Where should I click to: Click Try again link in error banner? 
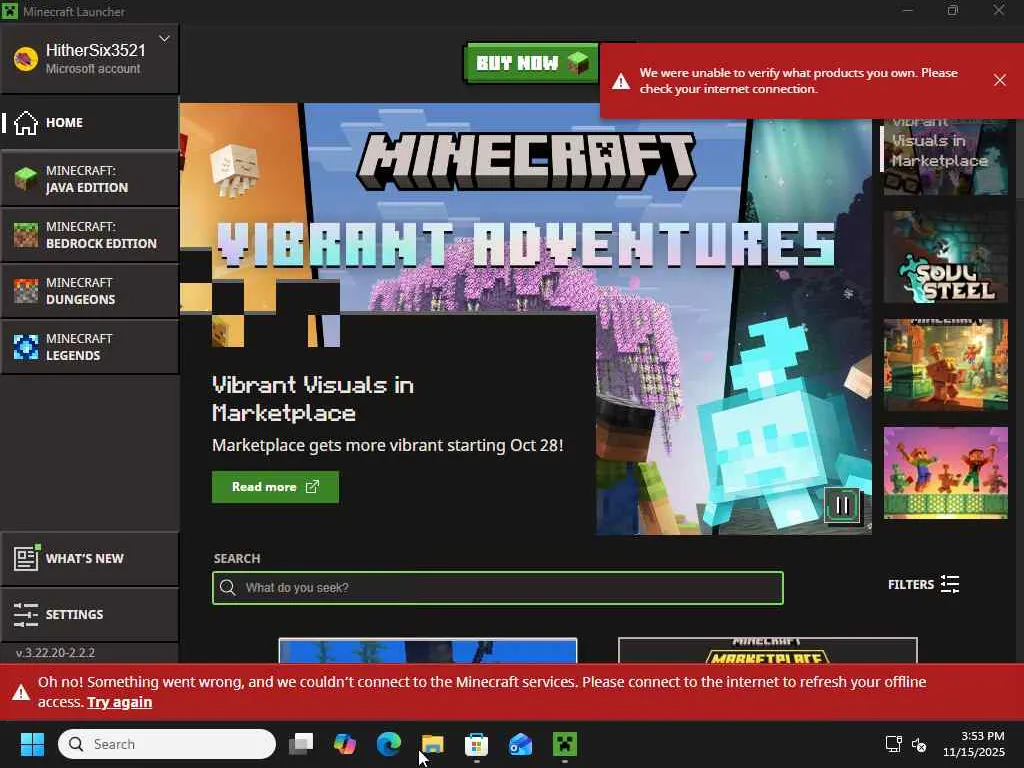[120, 702]
